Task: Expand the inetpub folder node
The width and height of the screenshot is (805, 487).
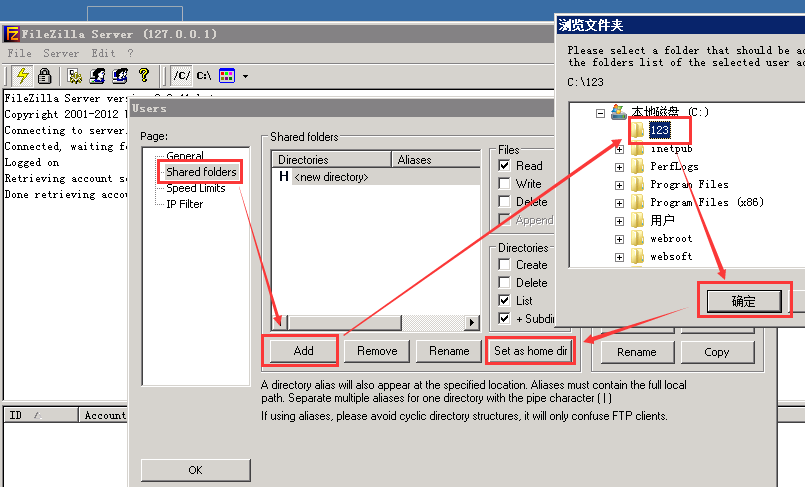Action: coord(620,149)
